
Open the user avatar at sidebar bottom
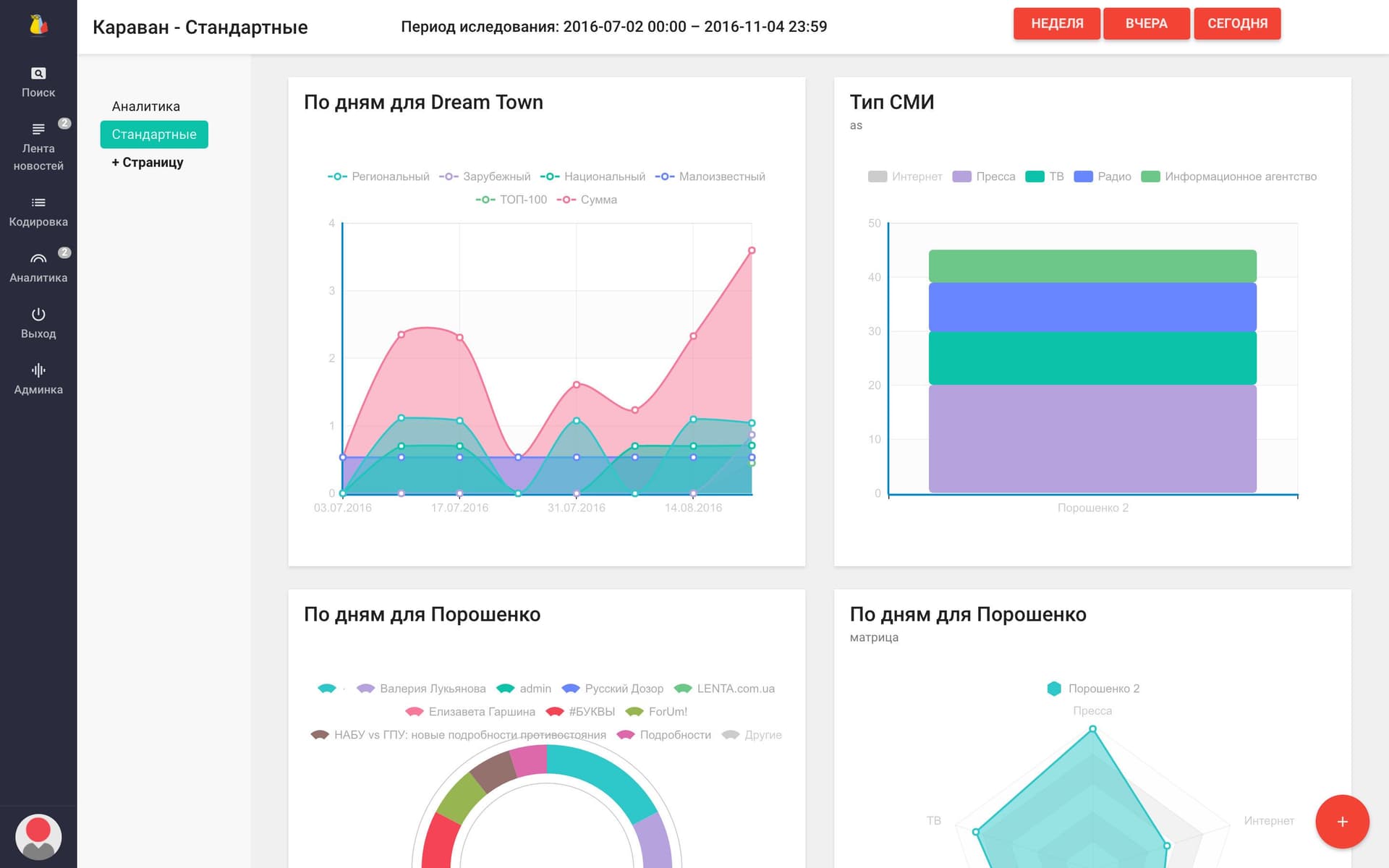click(x=38, y=837)
